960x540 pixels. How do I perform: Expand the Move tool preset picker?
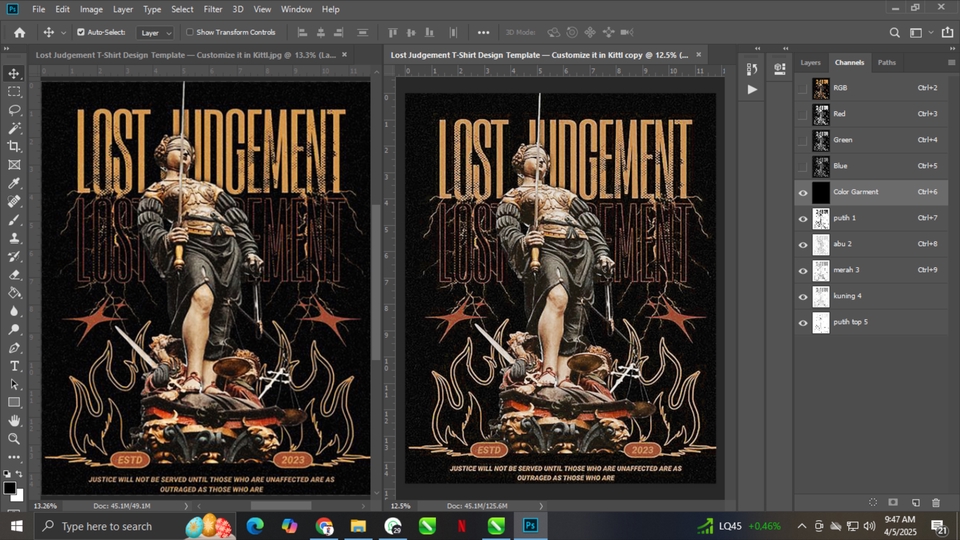pyautogui.click(x=62, y=33)
